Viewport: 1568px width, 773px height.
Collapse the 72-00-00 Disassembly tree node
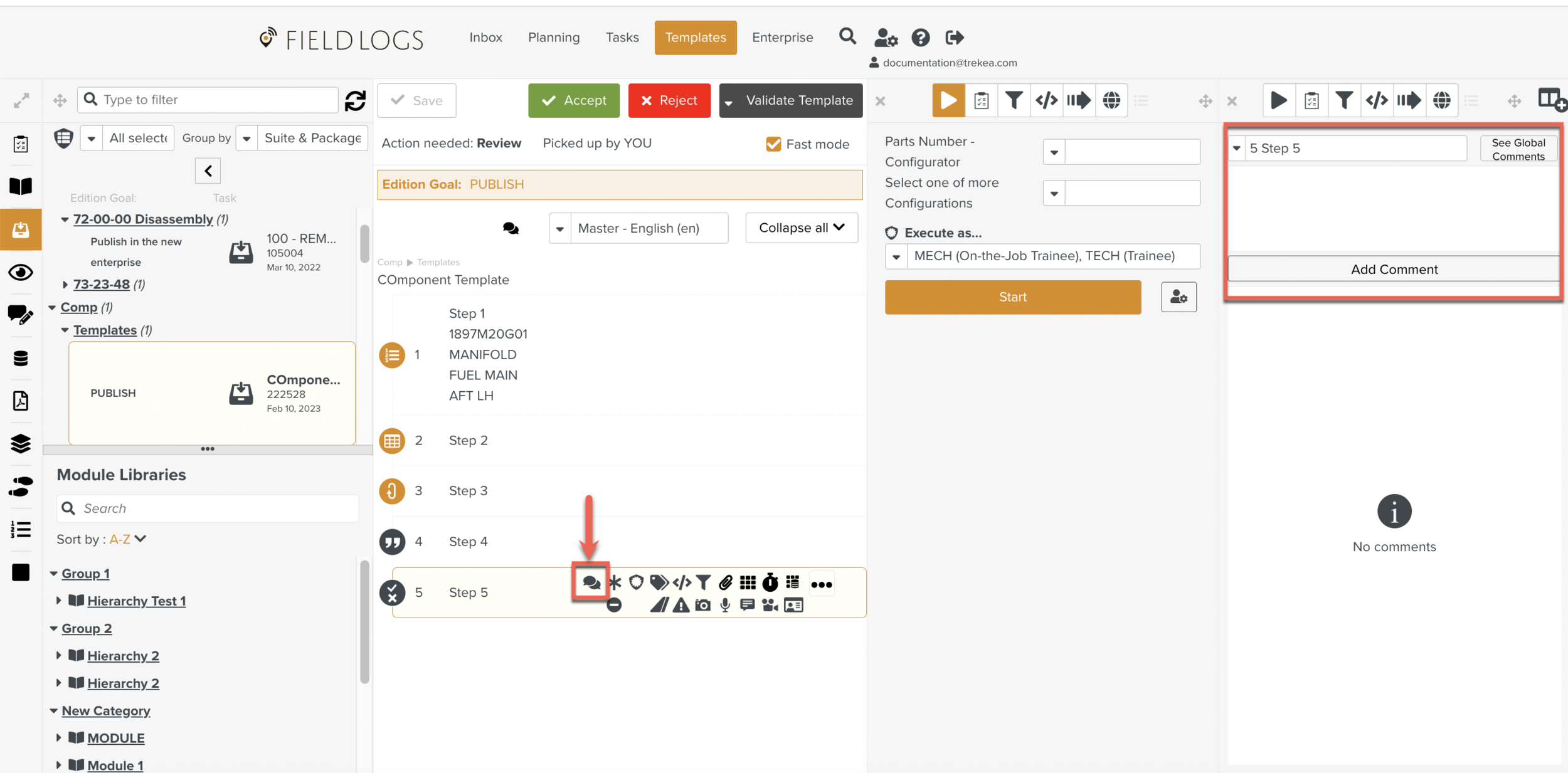(x=65, y=219)
